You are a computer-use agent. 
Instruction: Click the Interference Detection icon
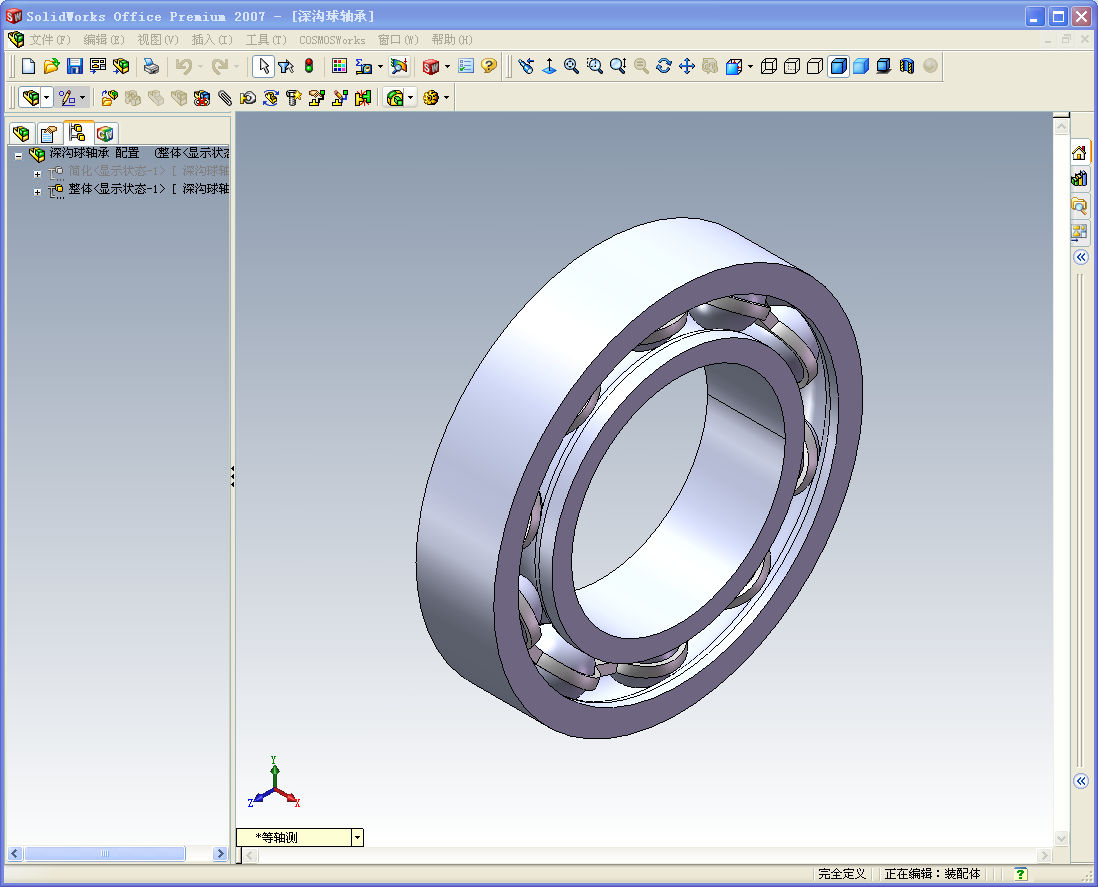(x=363, y=98)
